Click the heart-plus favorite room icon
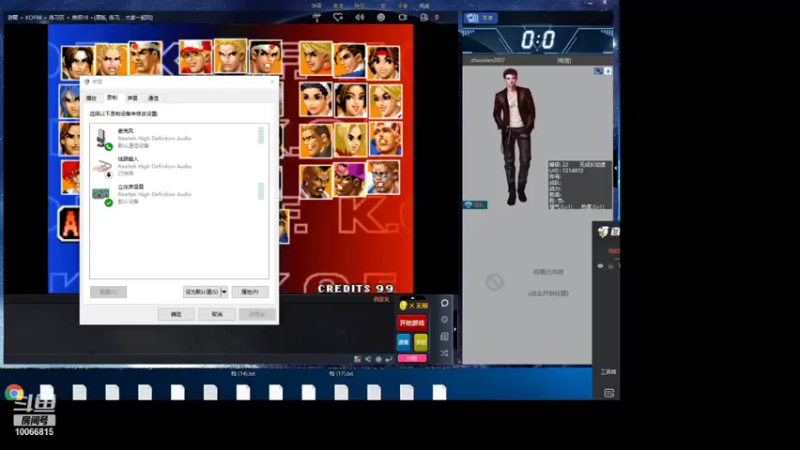Image resolution: width=800 pixels, height=450 pixels. tap(338, 17)
